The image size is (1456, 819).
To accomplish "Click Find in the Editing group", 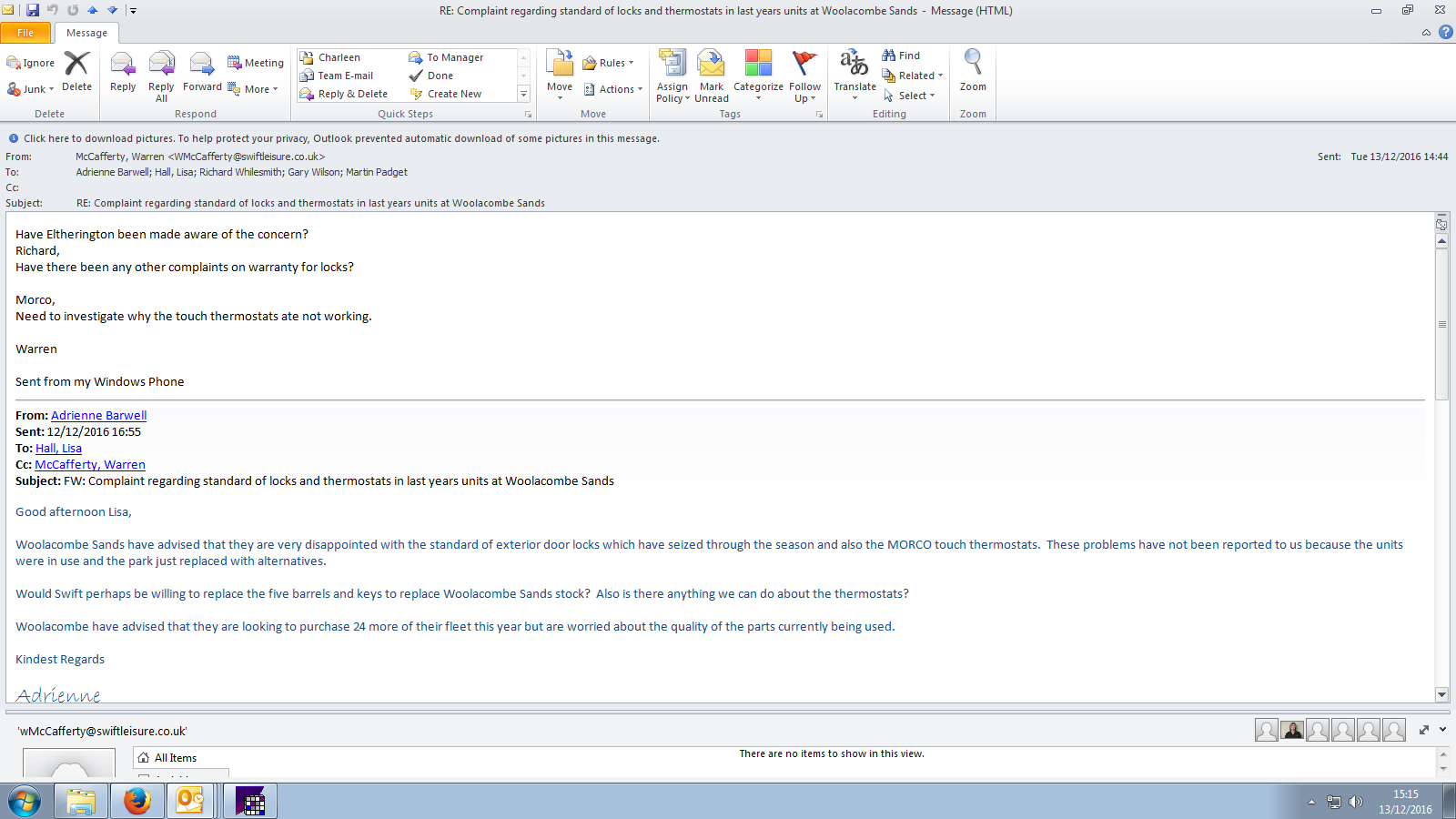I will click(x=901, y=56).
